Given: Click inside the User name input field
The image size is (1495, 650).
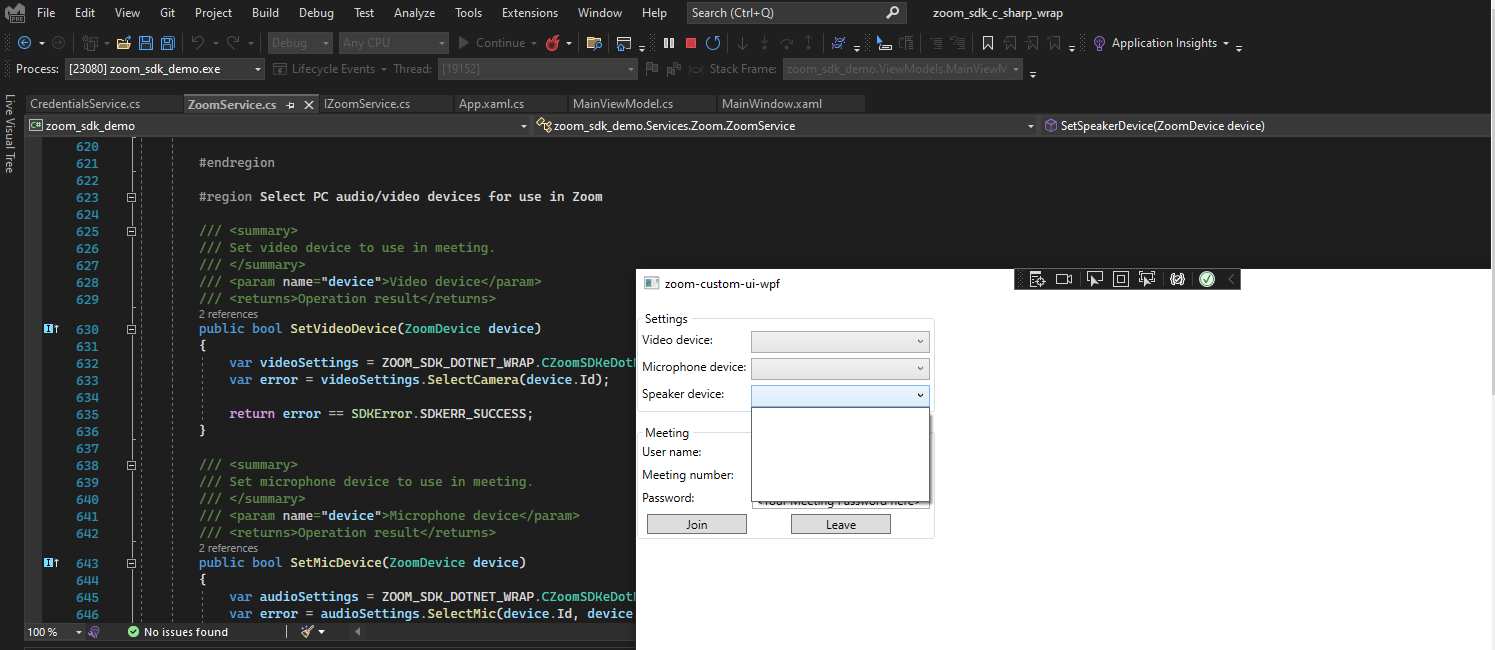Looking at the screenshot, I should click(840, 452).
